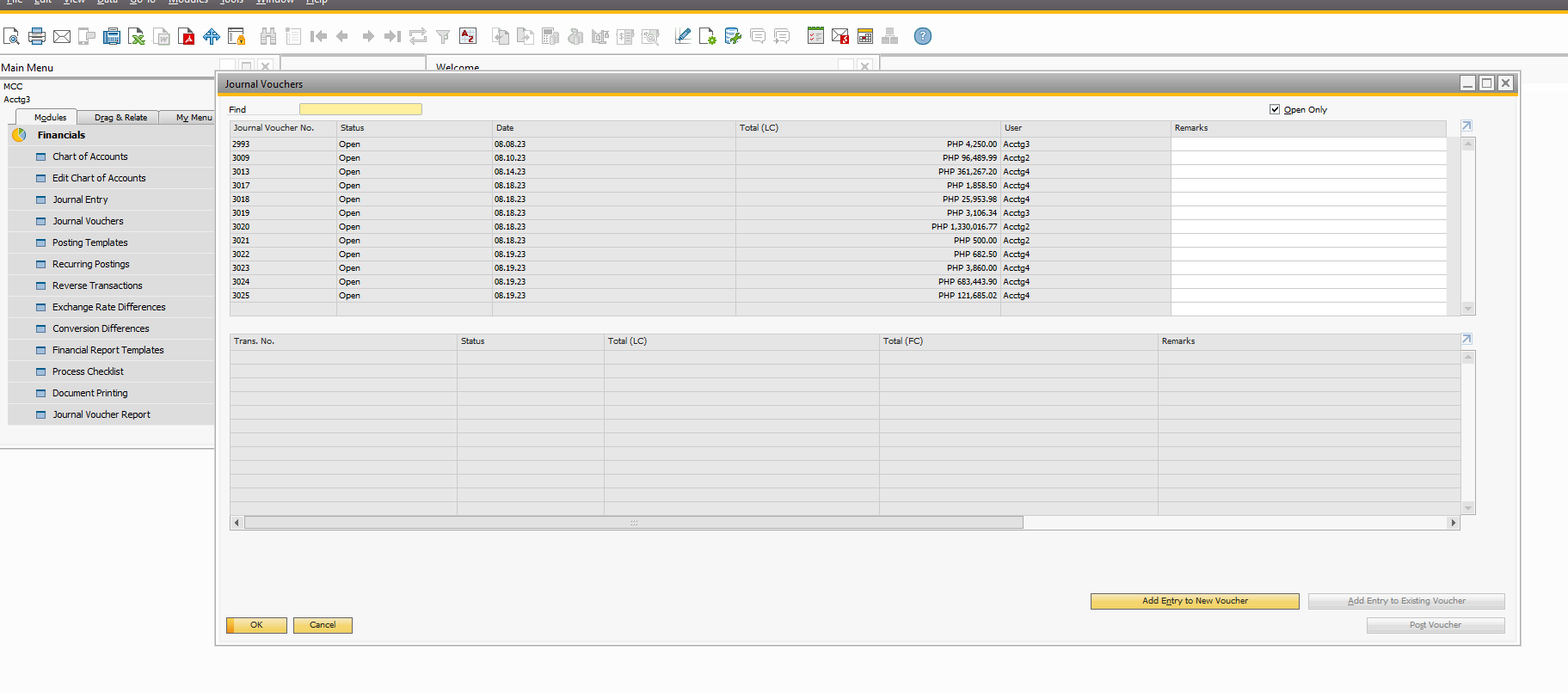The height and width of the screenshot is (693, 1568).
Task: Click the Refresh record icon
Action: tap(418, 36)
